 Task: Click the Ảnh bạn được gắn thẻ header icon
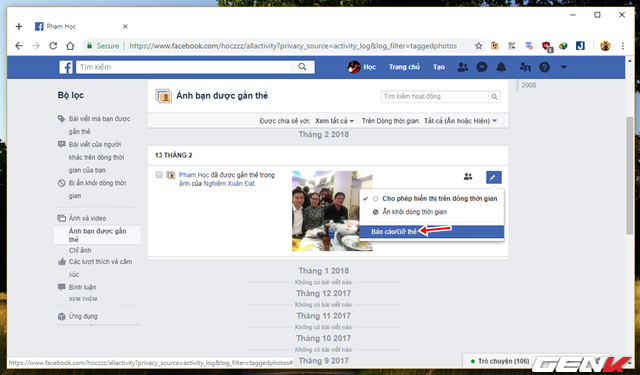(164, 96)
